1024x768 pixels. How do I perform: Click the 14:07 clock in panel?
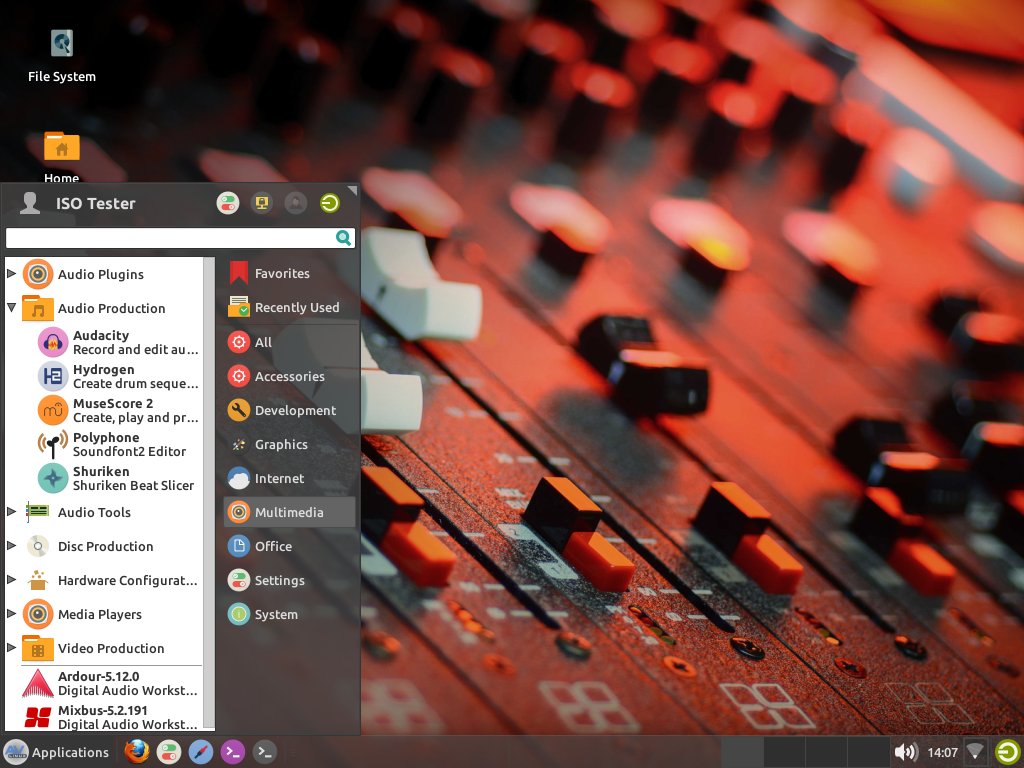[x=942, y=752]
